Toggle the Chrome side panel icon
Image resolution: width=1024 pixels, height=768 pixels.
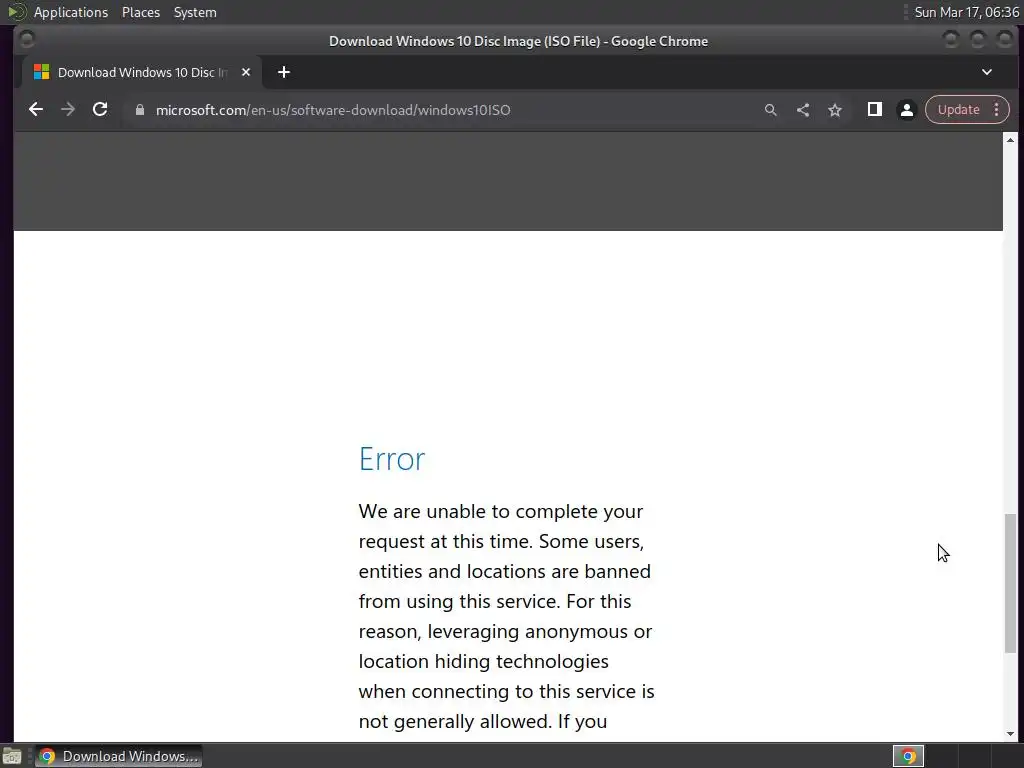click(874, 110)
